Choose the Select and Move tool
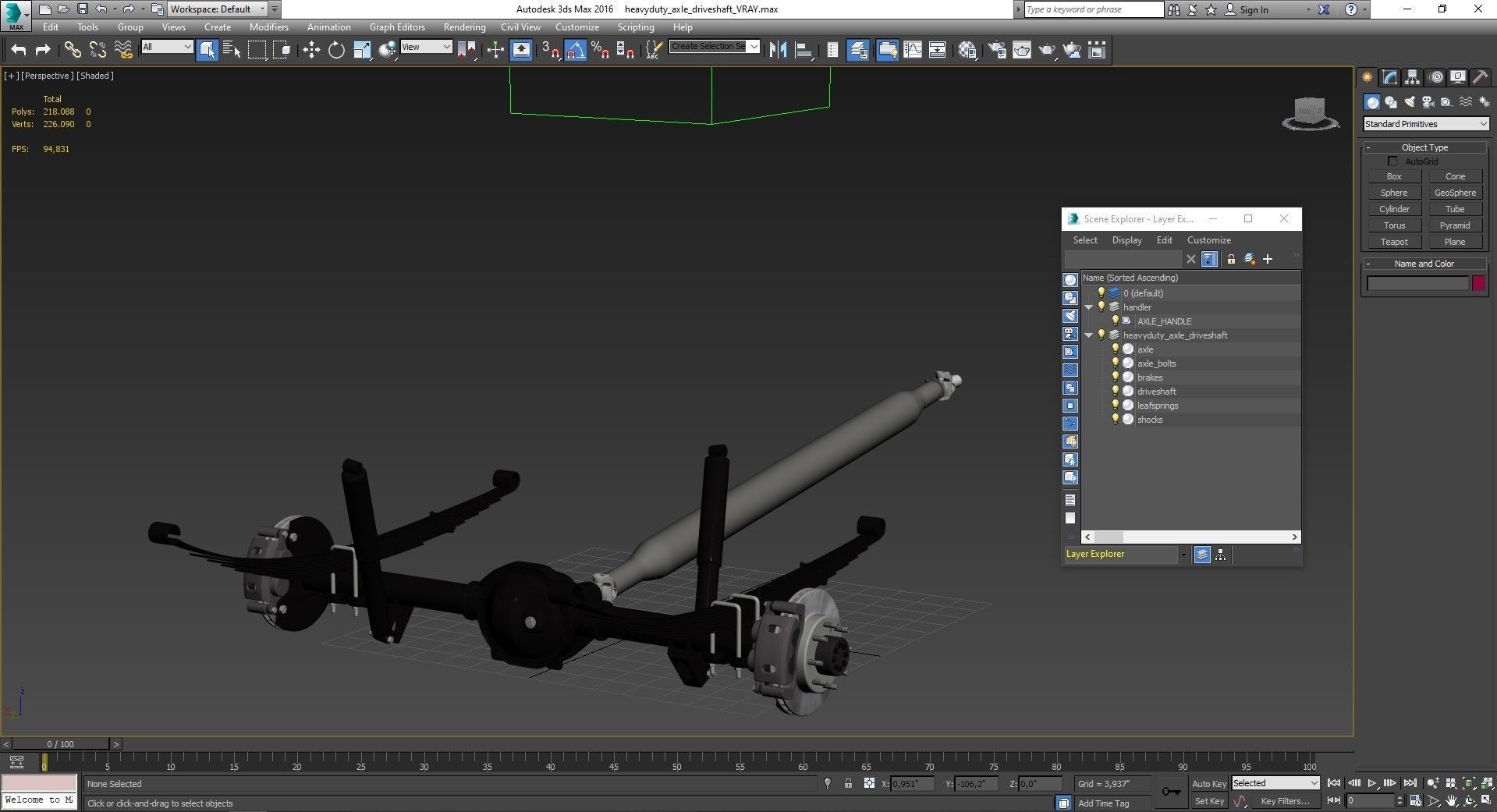The height and width of the screenshot is (812, 1497). tap(311, 50)
